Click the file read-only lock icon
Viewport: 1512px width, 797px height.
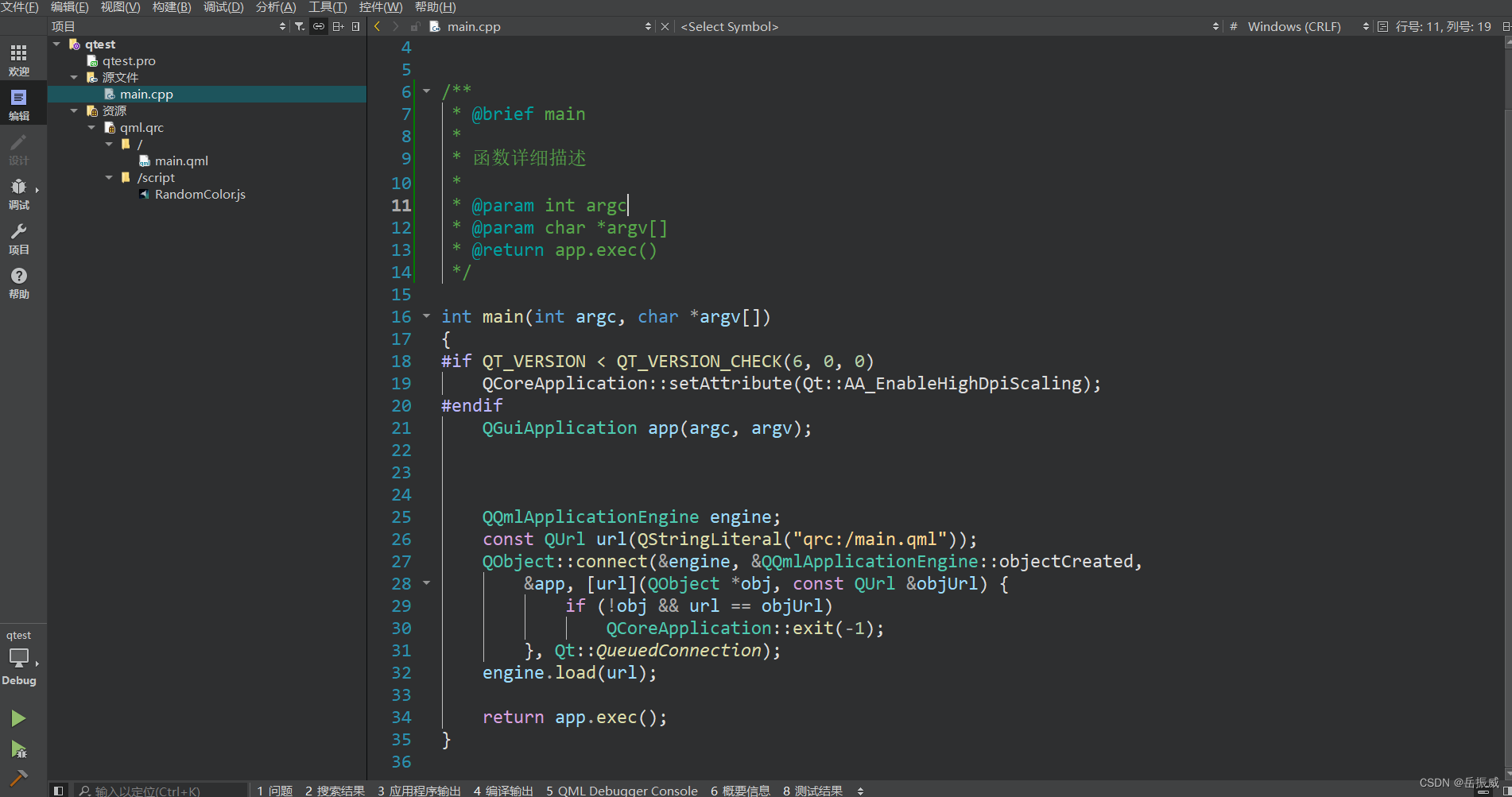414,26
